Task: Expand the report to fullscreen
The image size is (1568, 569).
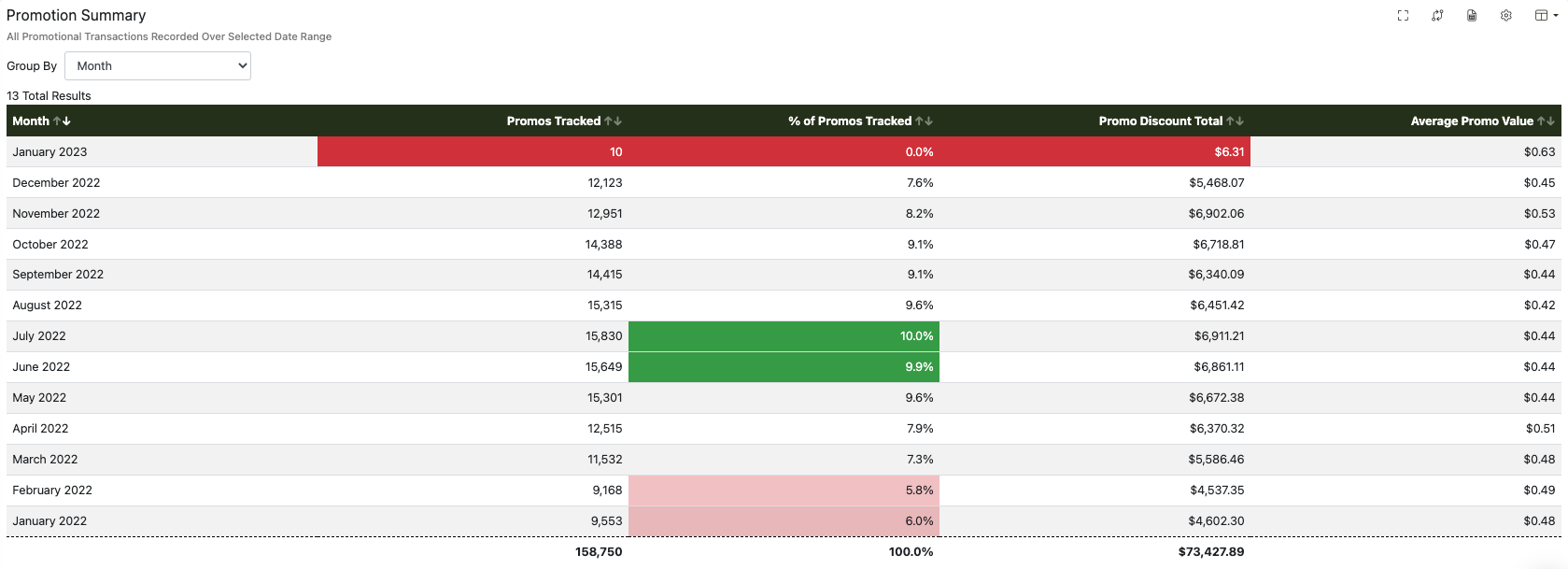Action: [x=1403, y=16]
